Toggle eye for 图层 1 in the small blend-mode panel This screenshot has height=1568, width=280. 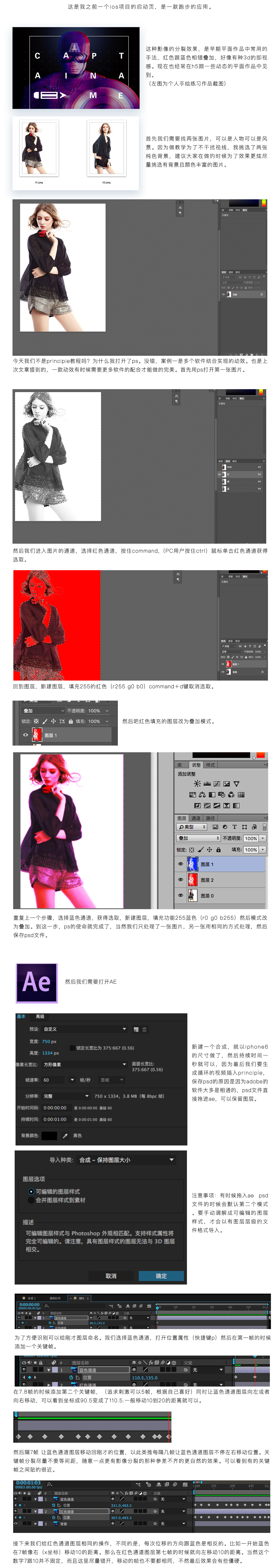pos(26,735)
